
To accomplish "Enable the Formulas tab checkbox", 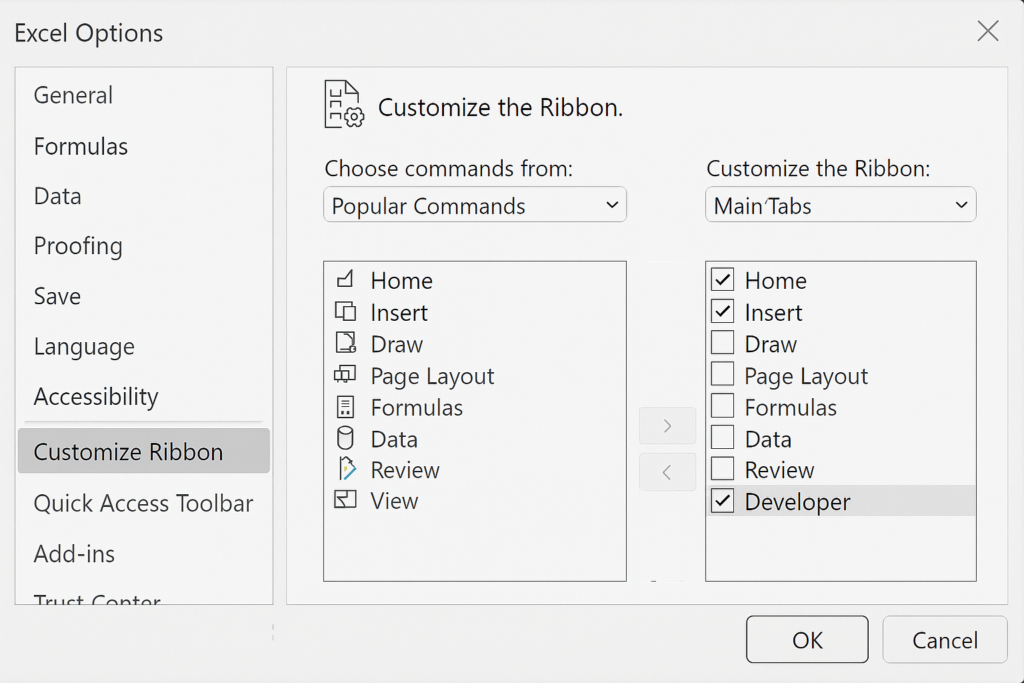I will [722, 406].
